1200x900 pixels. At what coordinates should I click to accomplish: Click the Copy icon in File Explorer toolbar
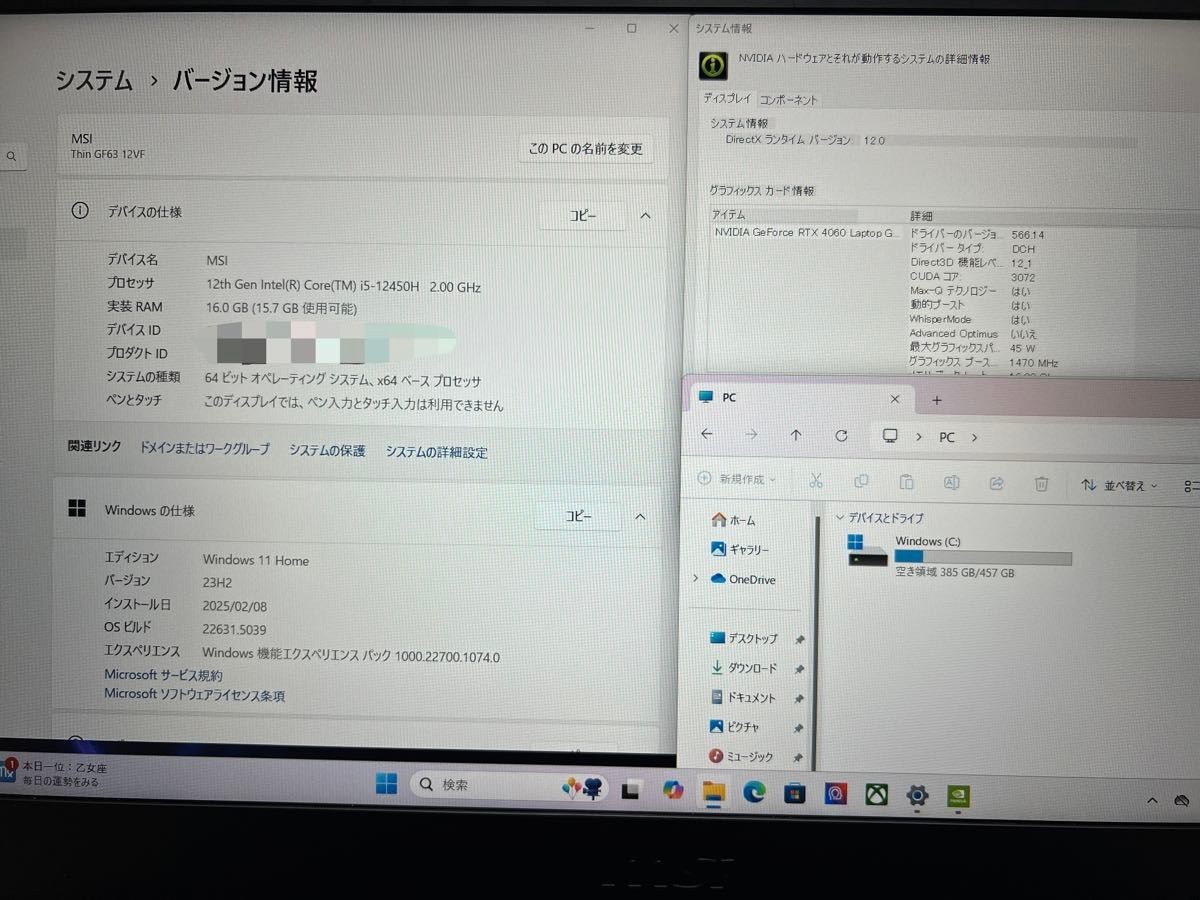point(861,482)
